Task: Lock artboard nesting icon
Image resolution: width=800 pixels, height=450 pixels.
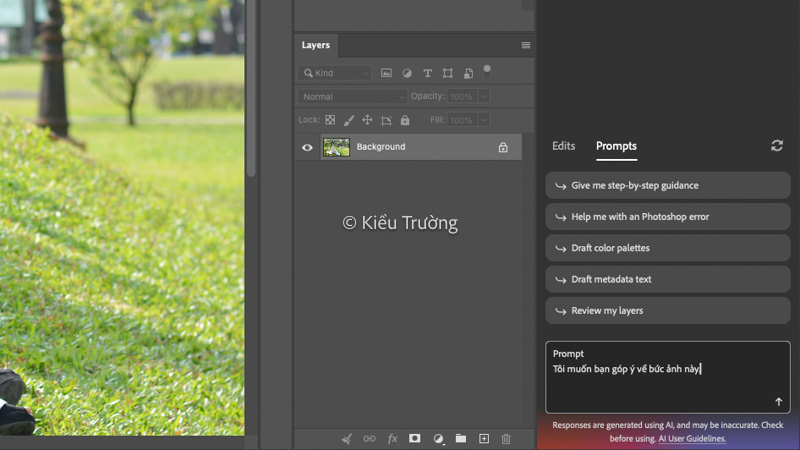Action: (386, 120)
